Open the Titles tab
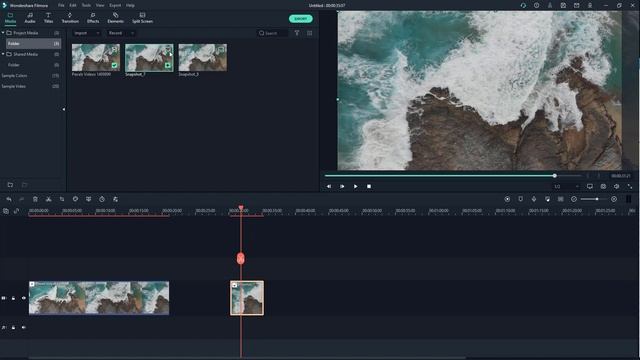Viewport: 640px width, 360px height. click(48, 18)
